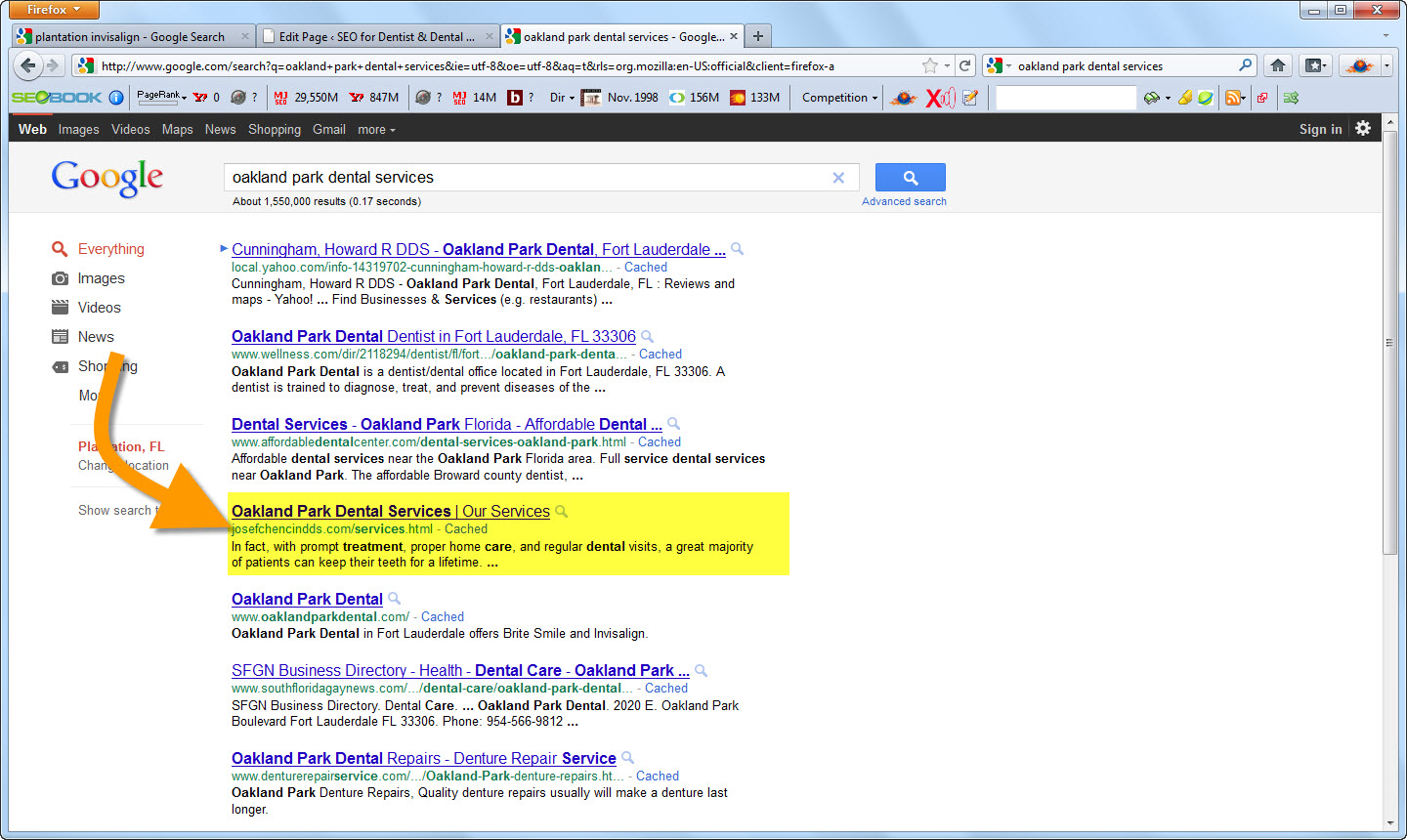Screen dimensions: 1407x840
Task: Click the blue search magnifier button
Action: 910,178
